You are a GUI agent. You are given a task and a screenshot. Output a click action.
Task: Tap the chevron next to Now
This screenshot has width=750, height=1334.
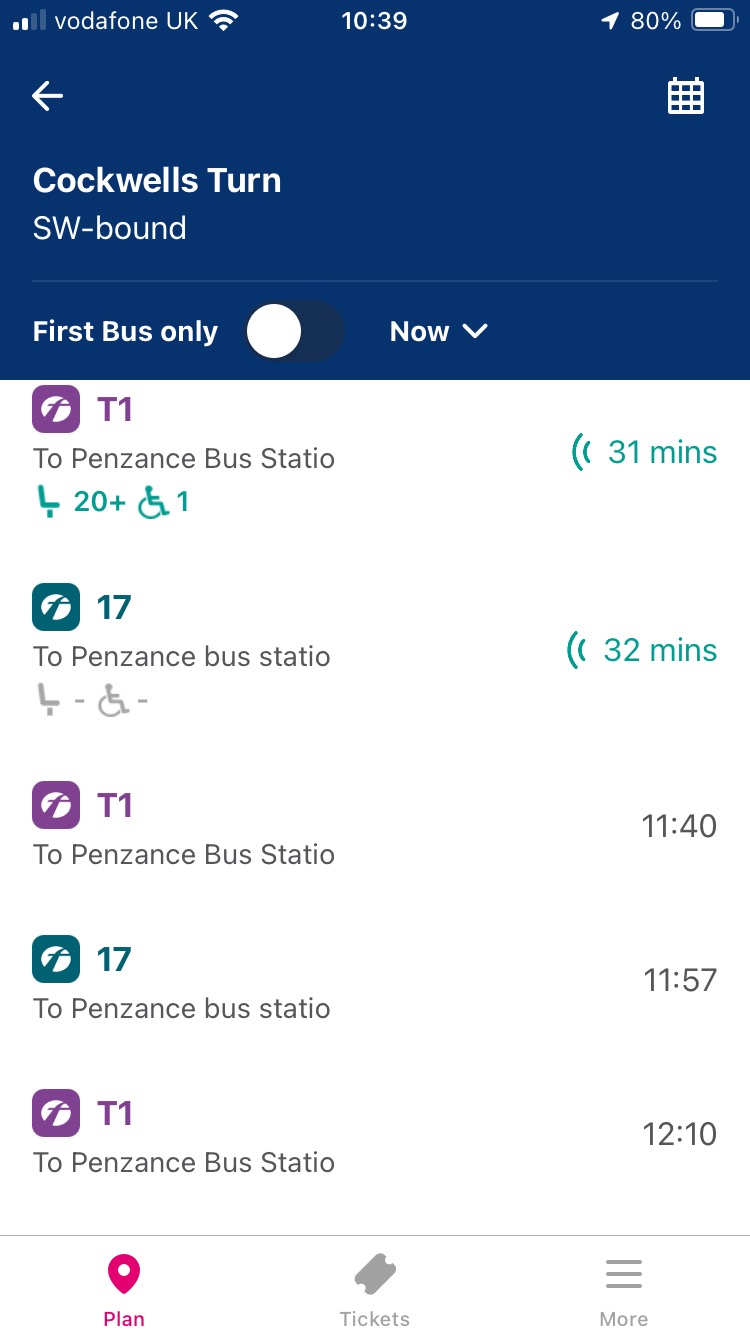[475, 332]
